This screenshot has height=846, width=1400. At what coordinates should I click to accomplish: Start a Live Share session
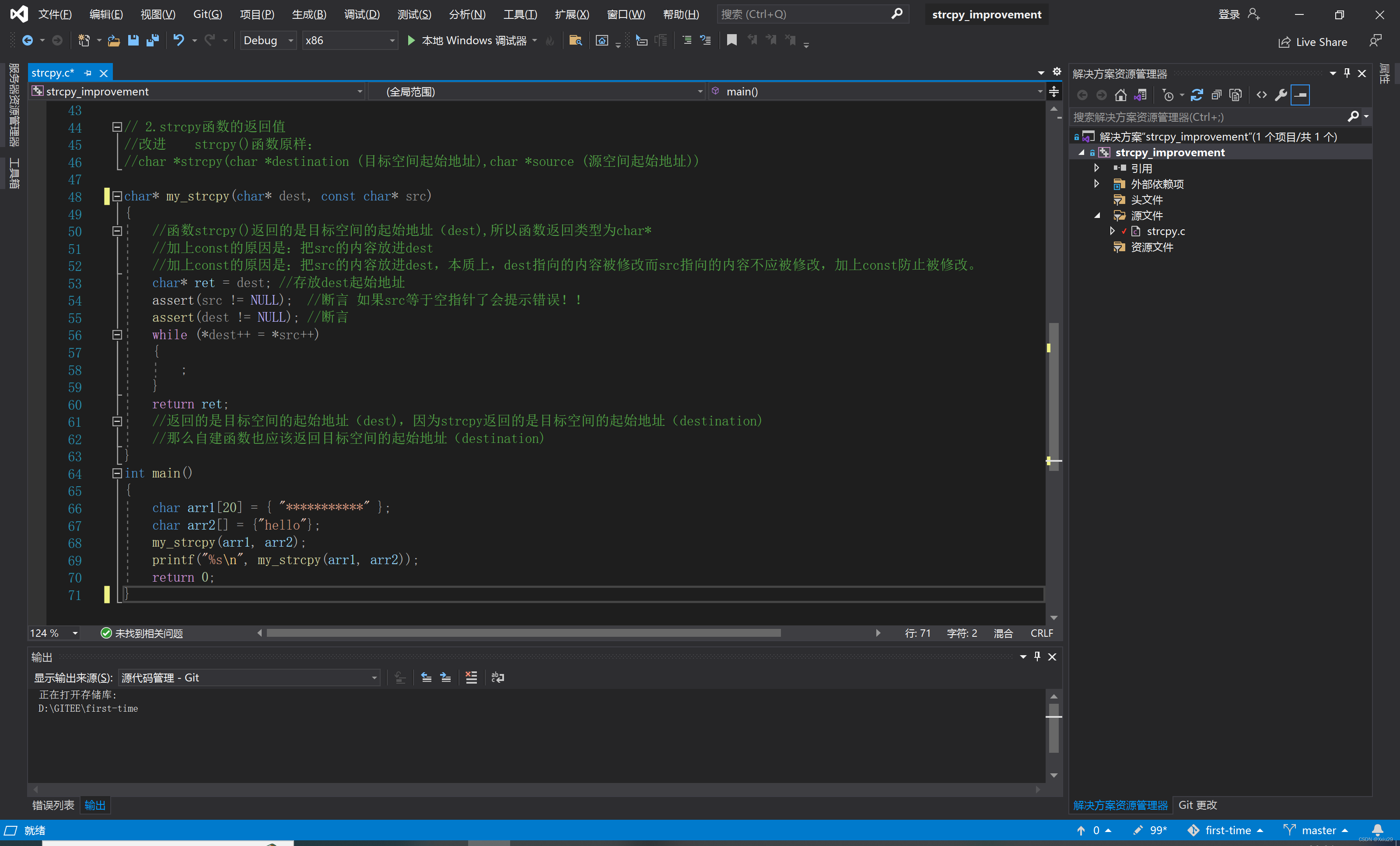point(1312,41)
